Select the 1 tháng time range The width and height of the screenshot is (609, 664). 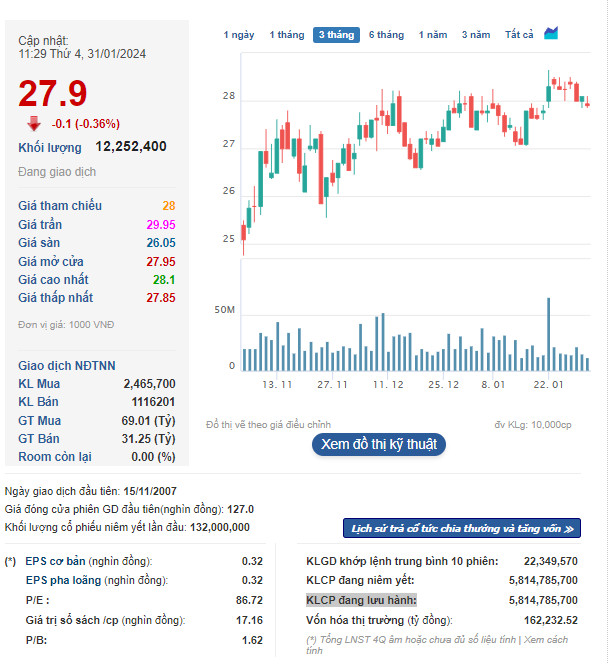click(x=287, y=35)
